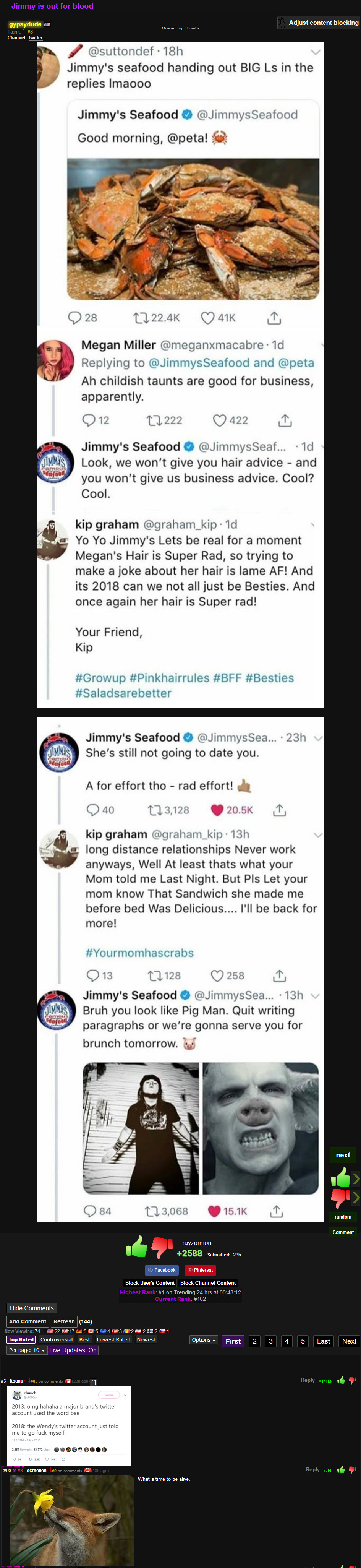Thumbs up itsgnar's comment
This screenshot has height=1568, width=361.
[341, 1380]
